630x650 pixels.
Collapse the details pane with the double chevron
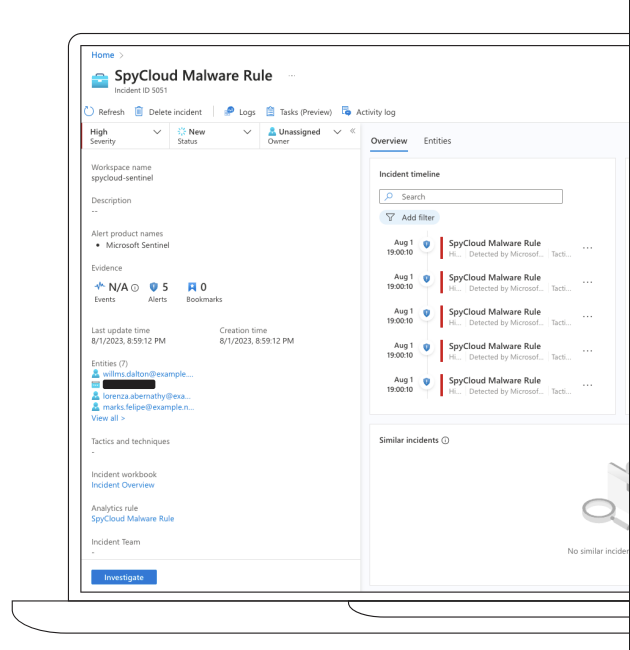(x=353, y=131)
